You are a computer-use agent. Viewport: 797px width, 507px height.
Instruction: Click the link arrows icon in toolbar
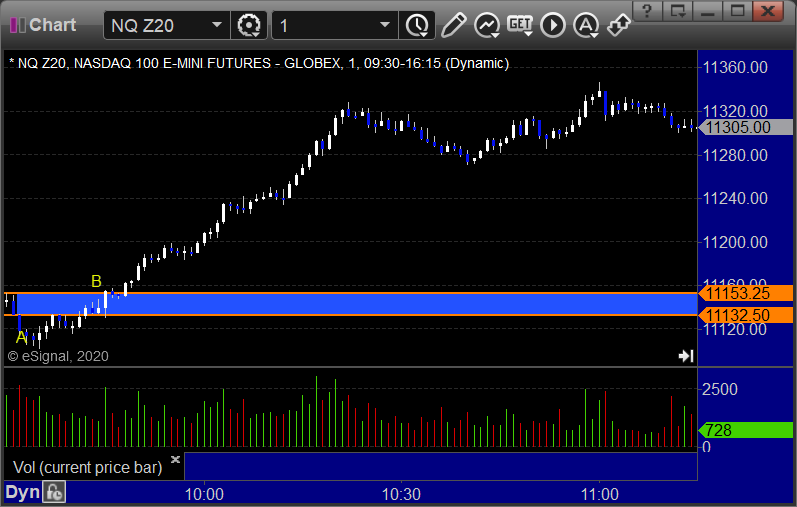(x=619, y=25)
